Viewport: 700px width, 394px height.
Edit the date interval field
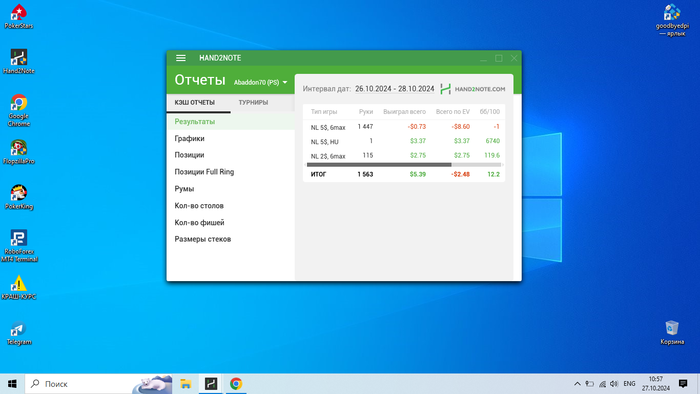pos(395,89)
